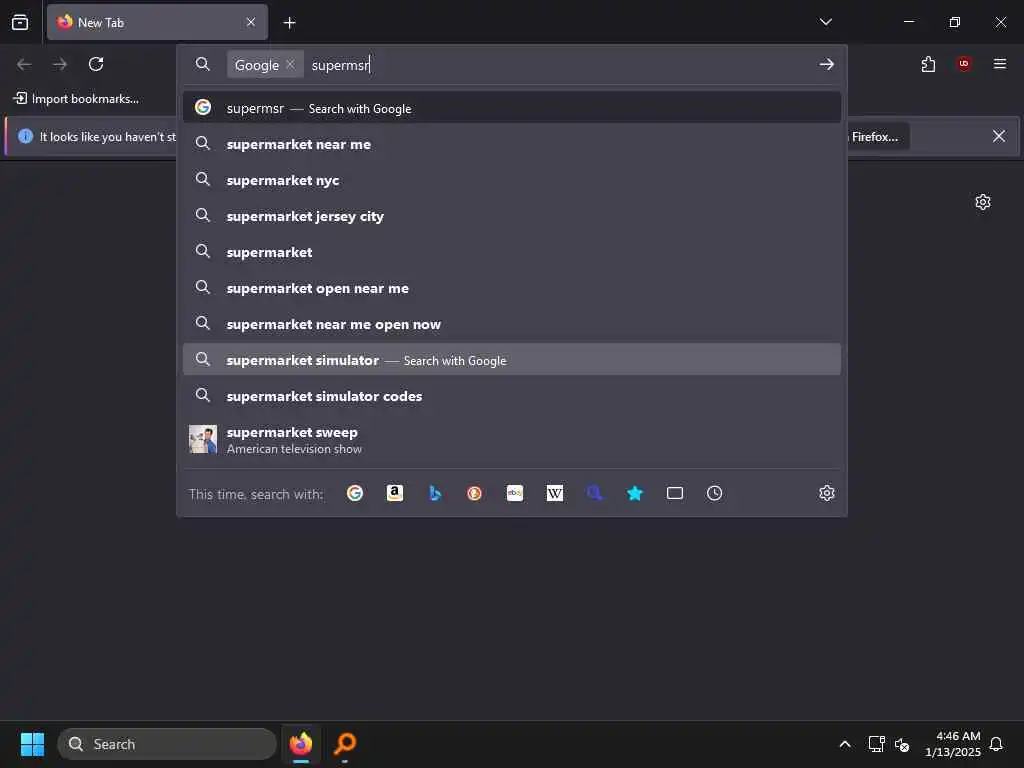Select 'supermsr — Search with Google' result
This screenshot has height=768, width=1024.
click(x=511, y=108)
